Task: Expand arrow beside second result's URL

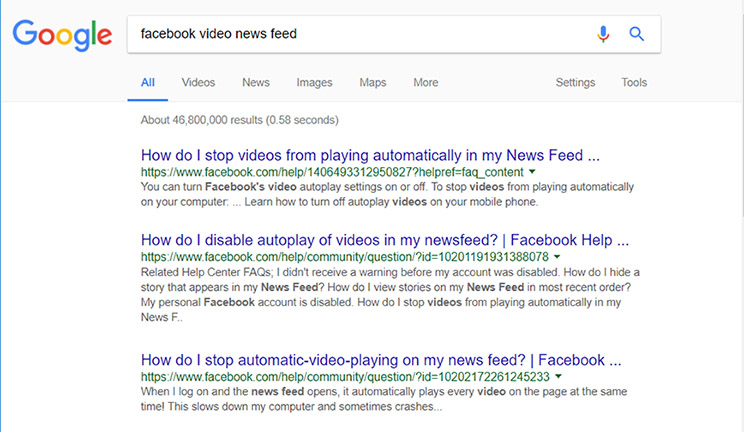Action: (557, 256)
